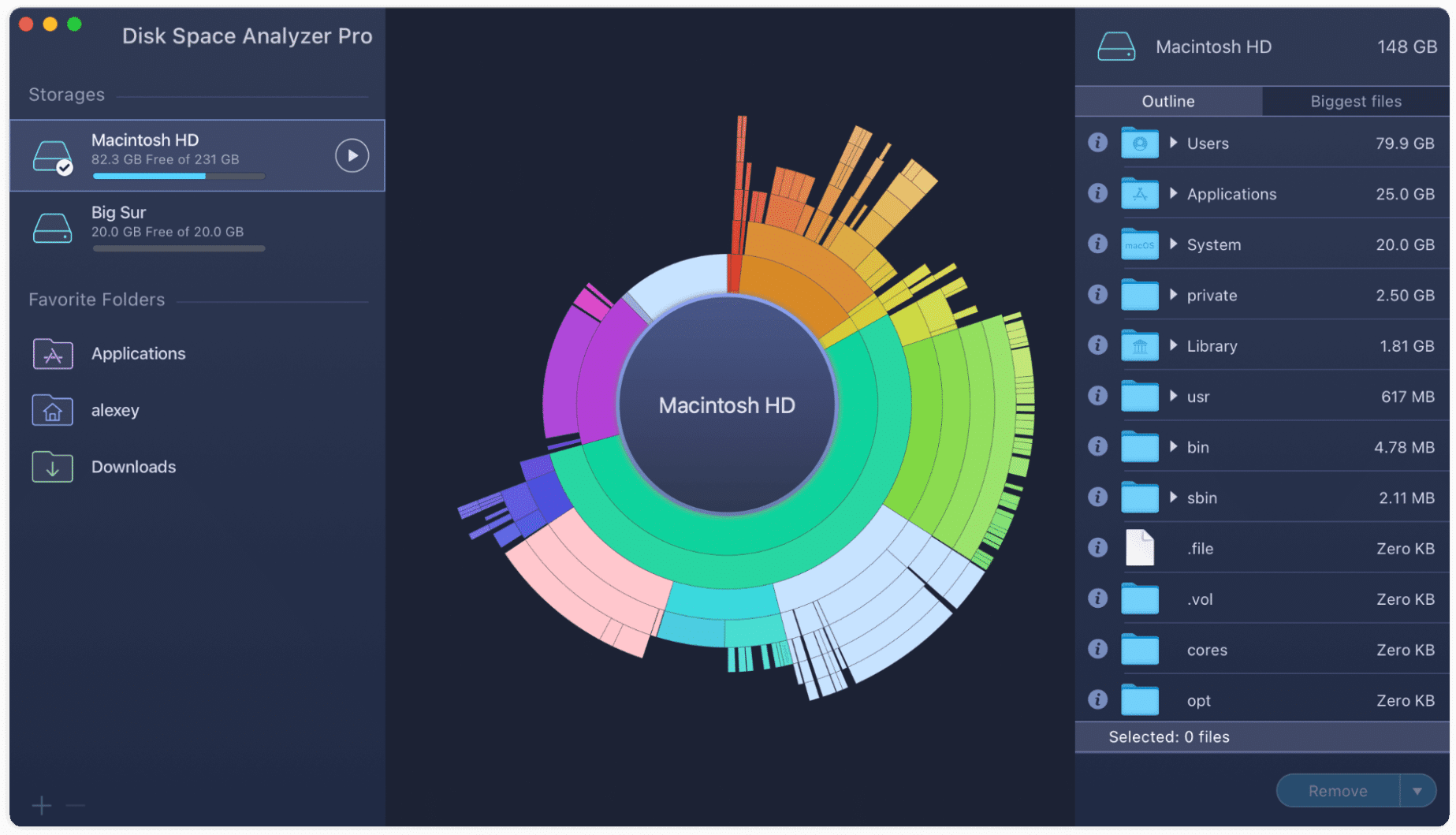
Task: Click the yellow window minimize button
Action: pos(50,24)
